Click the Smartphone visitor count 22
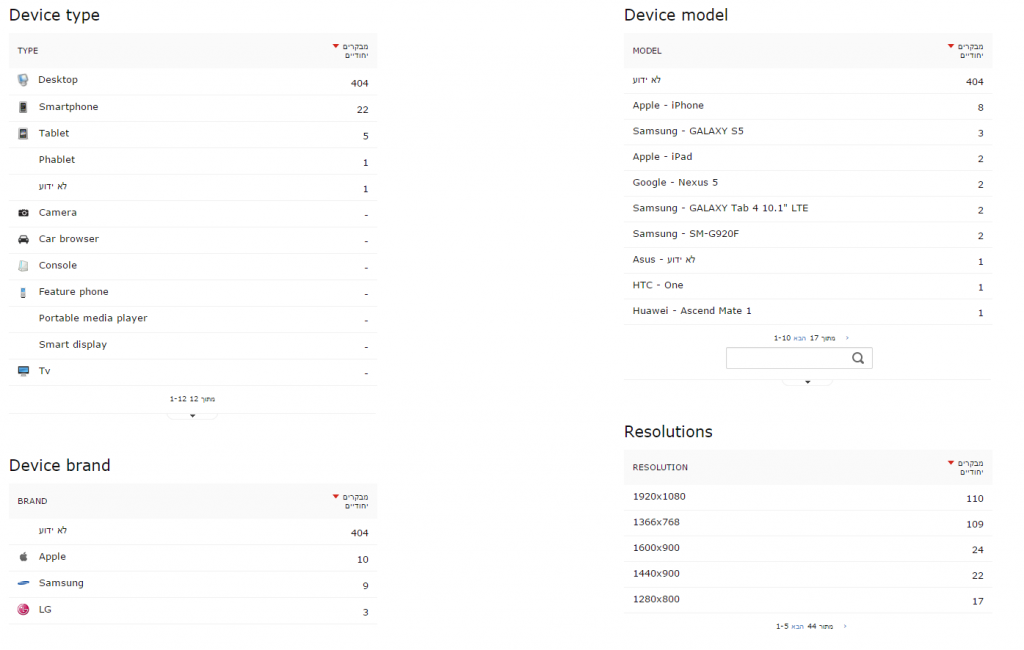Viewport: 1024px width, 650px height. pos(362,110)
